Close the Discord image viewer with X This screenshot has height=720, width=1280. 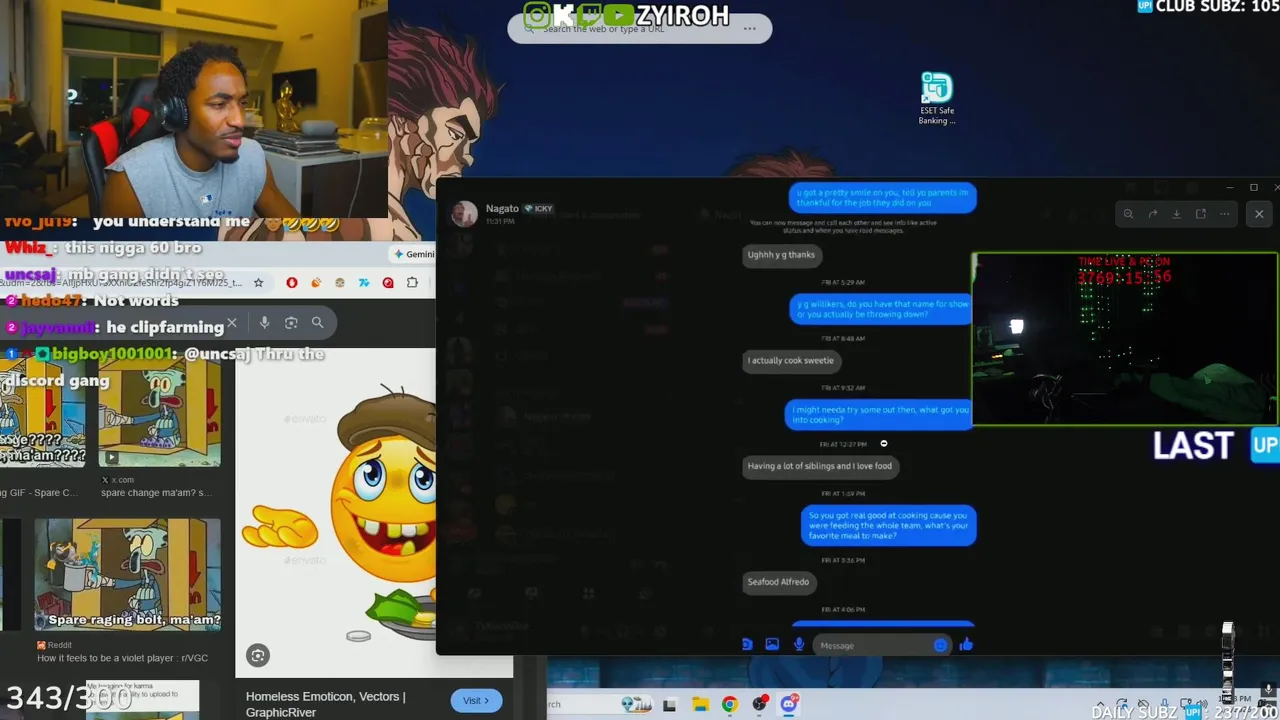pos(1259,214)
